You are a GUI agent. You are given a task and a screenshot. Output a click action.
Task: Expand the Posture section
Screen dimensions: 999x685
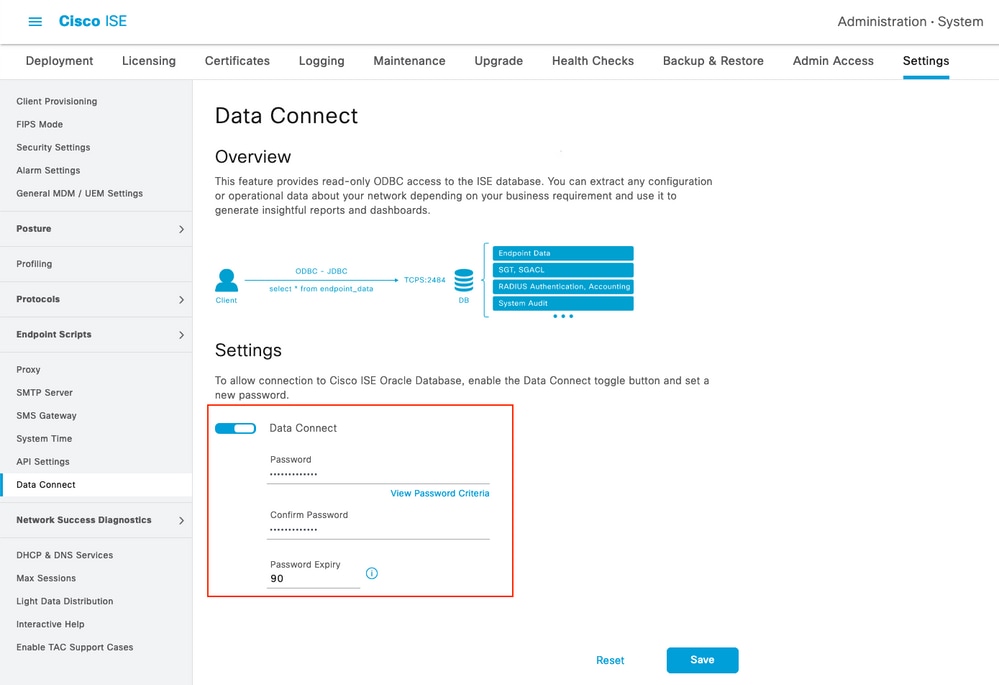point(96,229)
